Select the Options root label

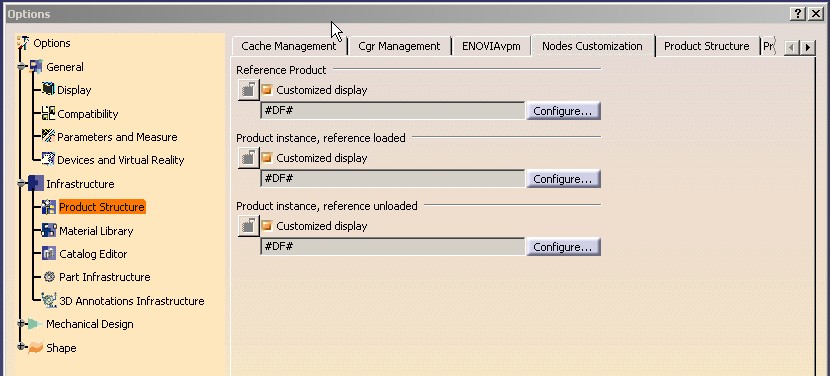coord(52,43)
